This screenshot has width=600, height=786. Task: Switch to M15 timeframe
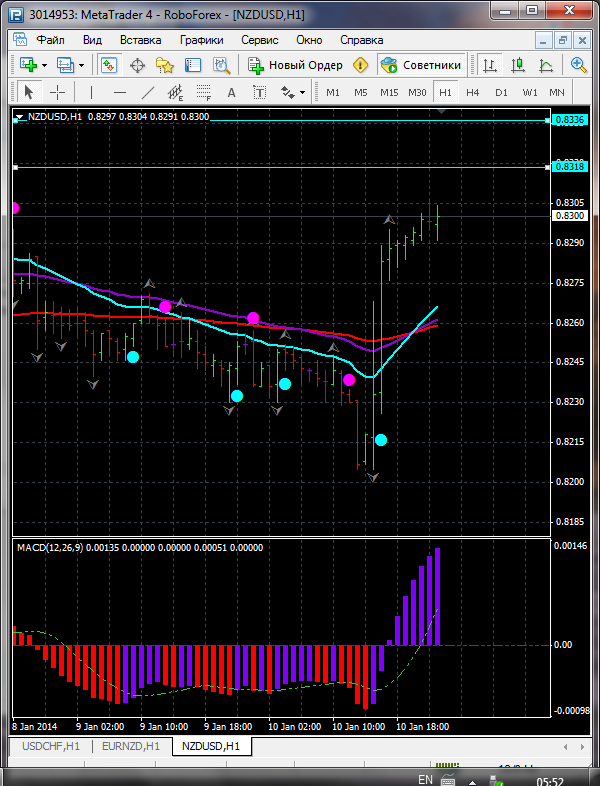pos(389,93)
